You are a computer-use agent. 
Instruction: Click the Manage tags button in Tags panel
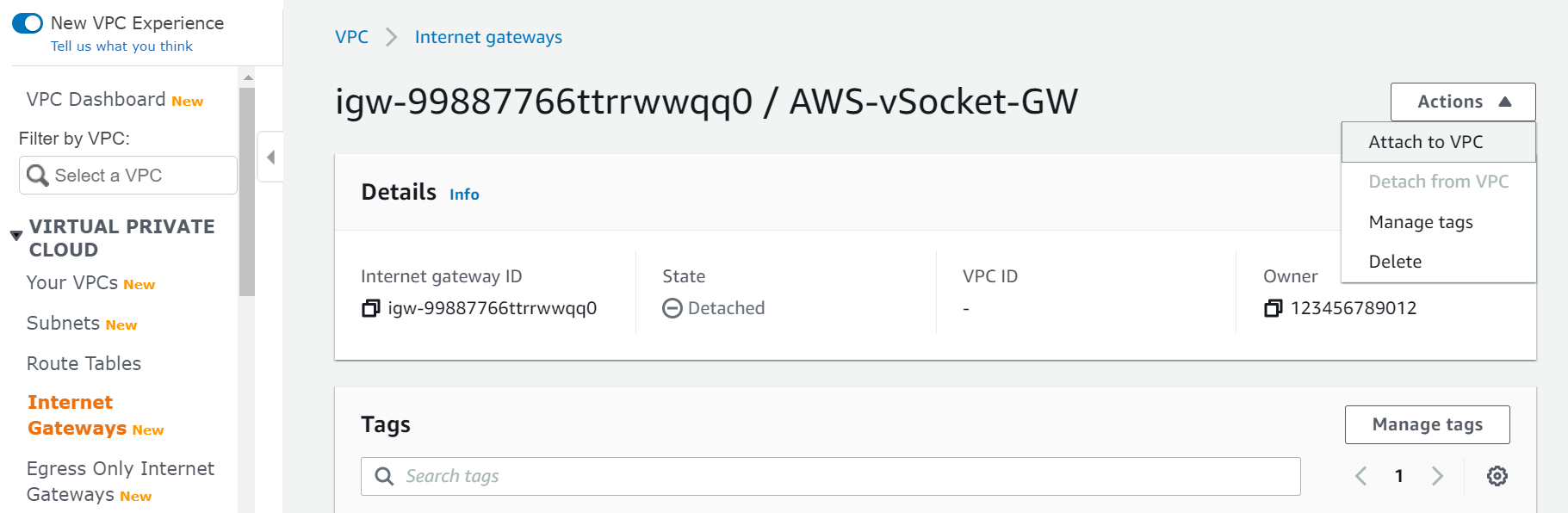pyautogui.click(x=1427, y=424)
